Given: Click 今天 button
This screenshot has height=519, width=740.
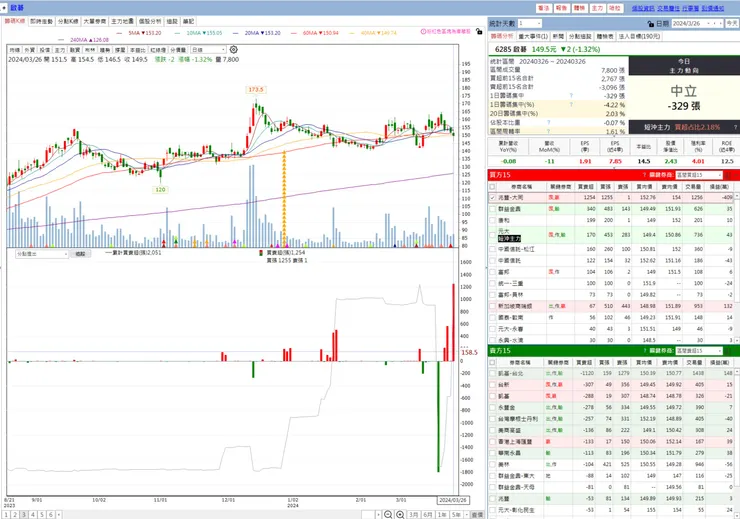Looking at the screenshot, I should 732,23.
